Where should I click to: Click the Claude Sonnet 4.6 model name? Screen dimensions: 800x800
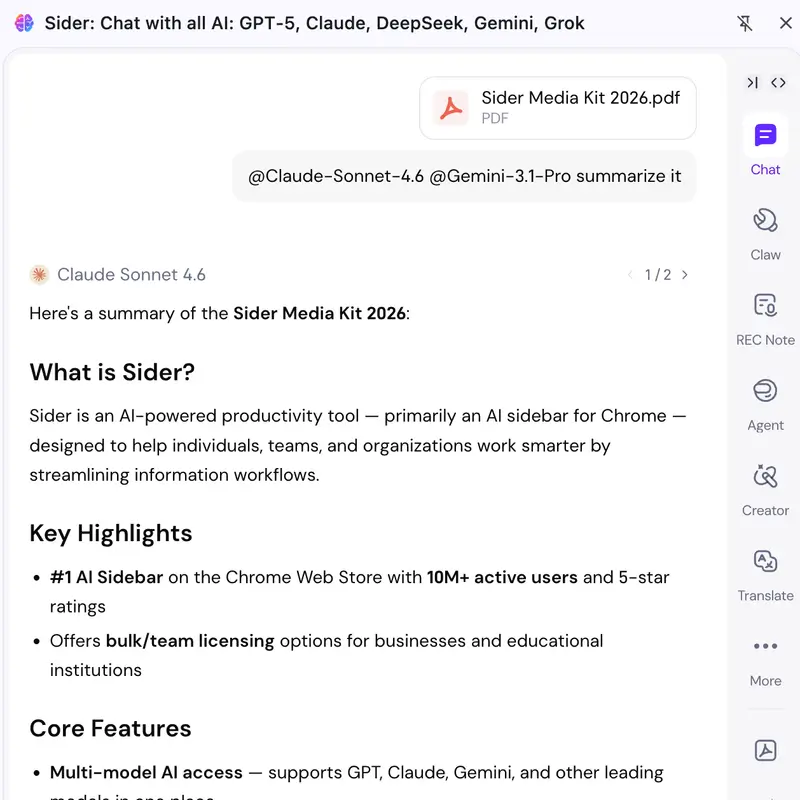point(131,274)
